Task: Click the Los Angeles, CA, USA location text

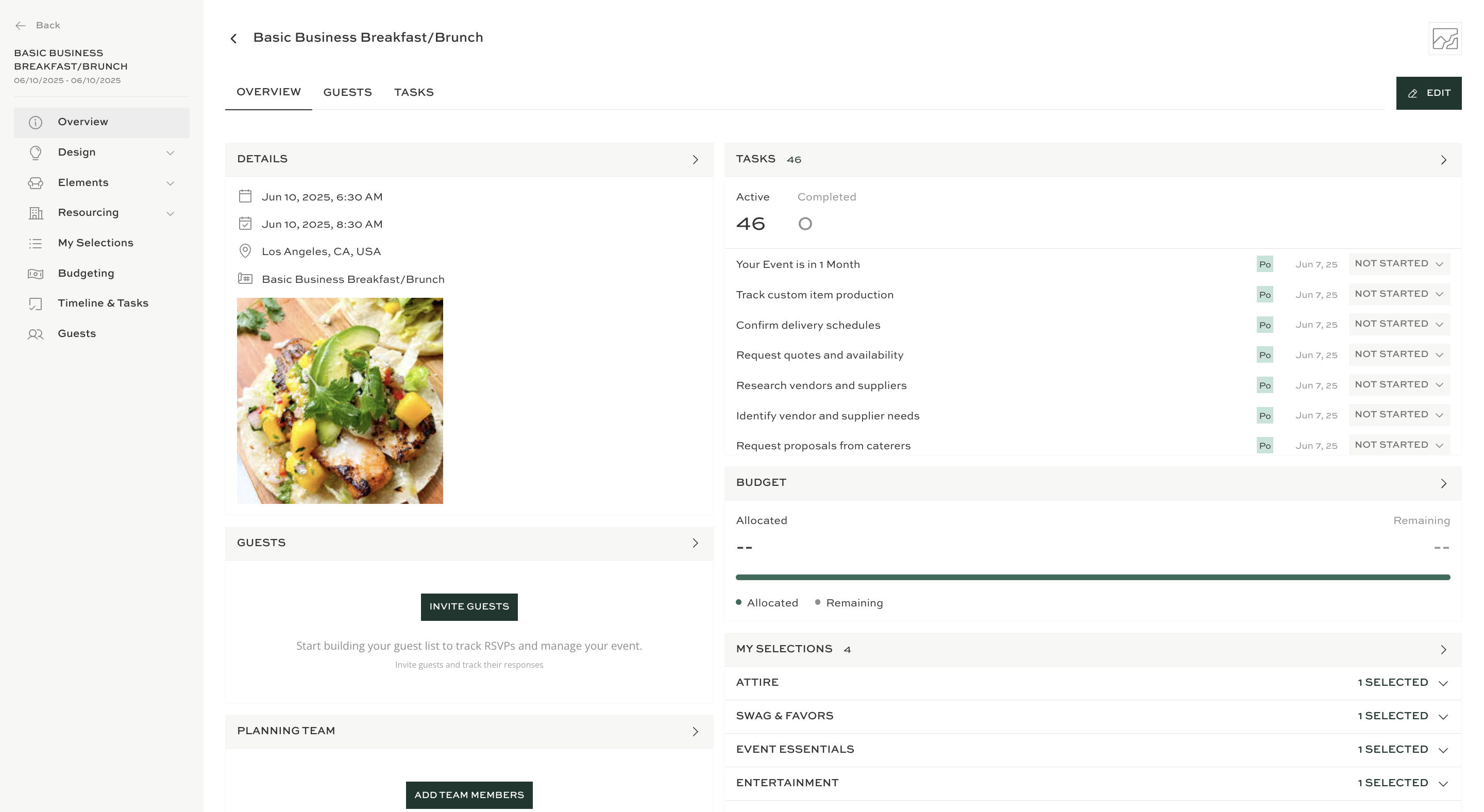Action: click(x=321, y=251)
